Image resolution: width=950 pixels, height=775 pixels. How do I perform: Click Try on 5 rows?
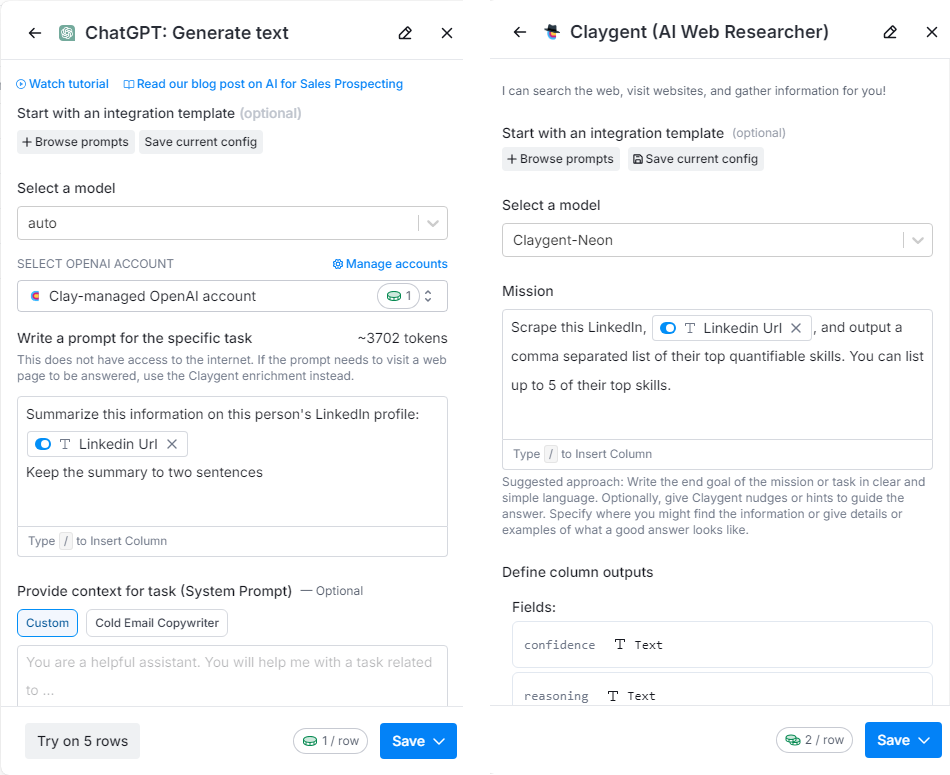[x=82, y=740]
